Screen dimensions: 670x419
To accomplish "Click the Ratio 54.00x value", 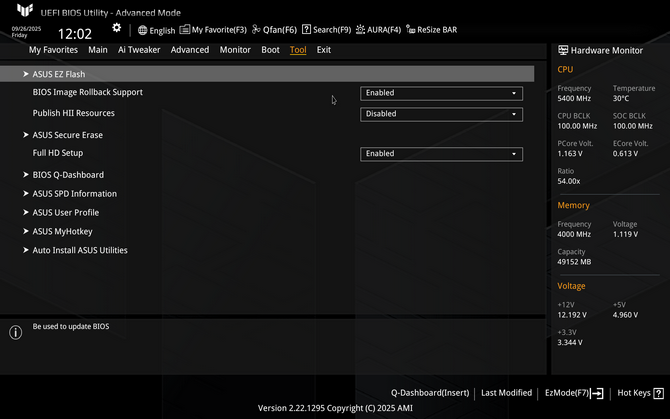I will click(x=569, y=181).
